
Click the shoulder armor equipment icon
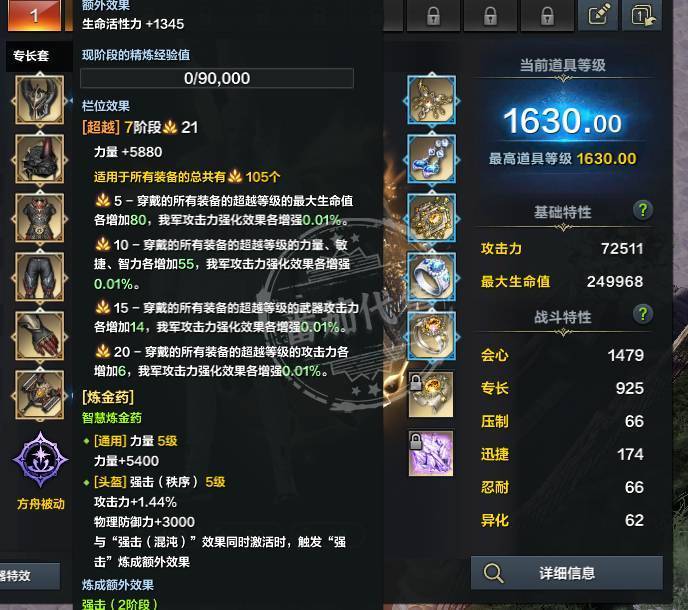point(40,158)
